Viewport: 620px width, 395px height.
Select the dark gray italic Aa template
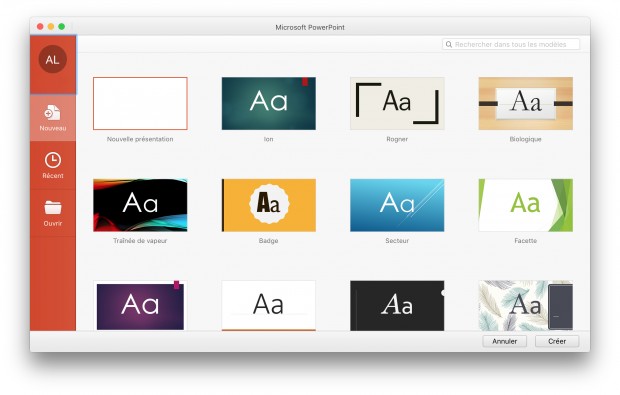pyautogui.click(x=397, y=305)
